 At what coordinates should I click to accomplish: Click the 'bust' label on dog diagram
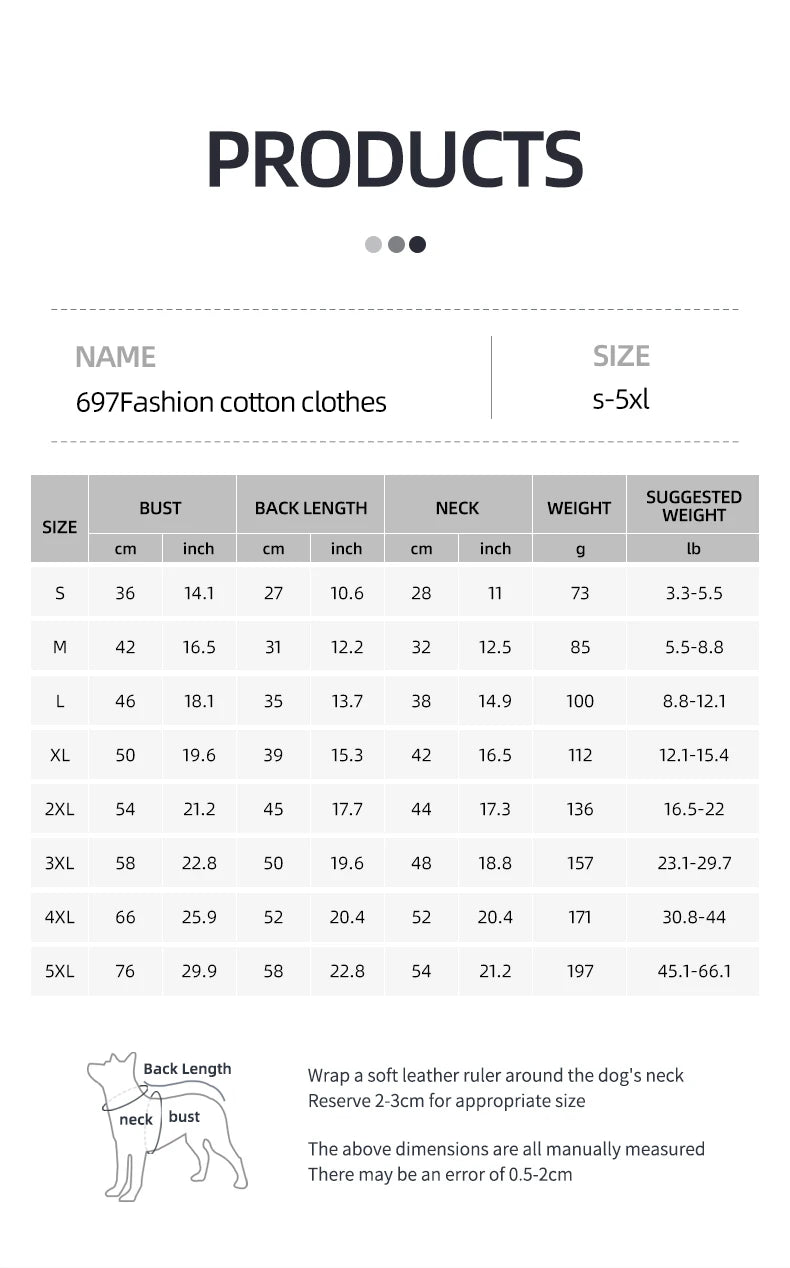point(184,1116)
